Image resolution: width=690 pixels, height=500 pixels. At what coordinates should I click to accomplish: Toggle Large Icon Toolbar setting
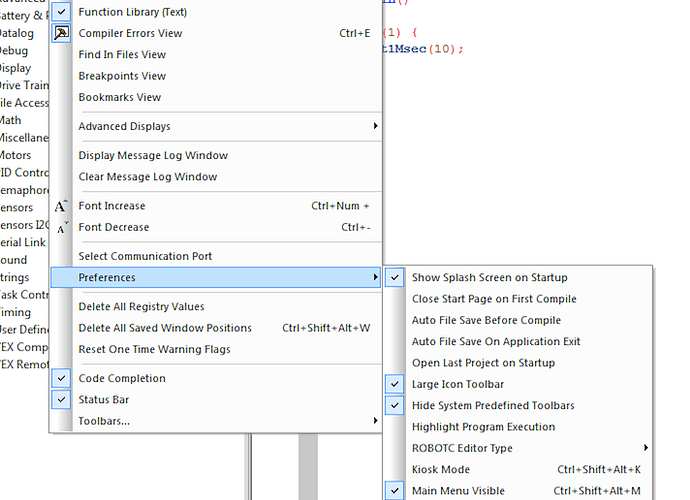coord(395,384)
